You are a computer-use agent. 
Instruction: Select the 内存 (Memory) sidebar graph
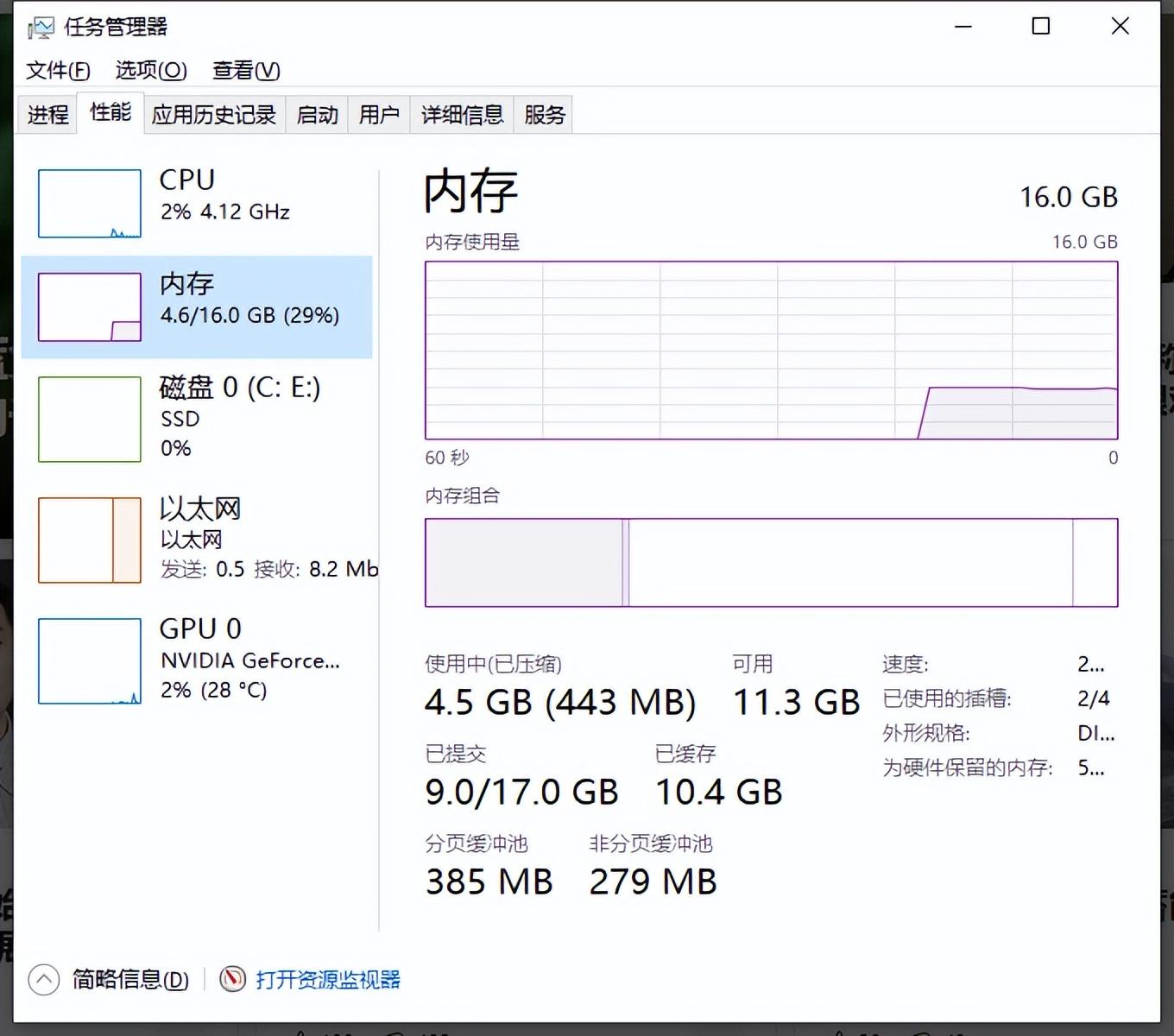click(89, 306)
